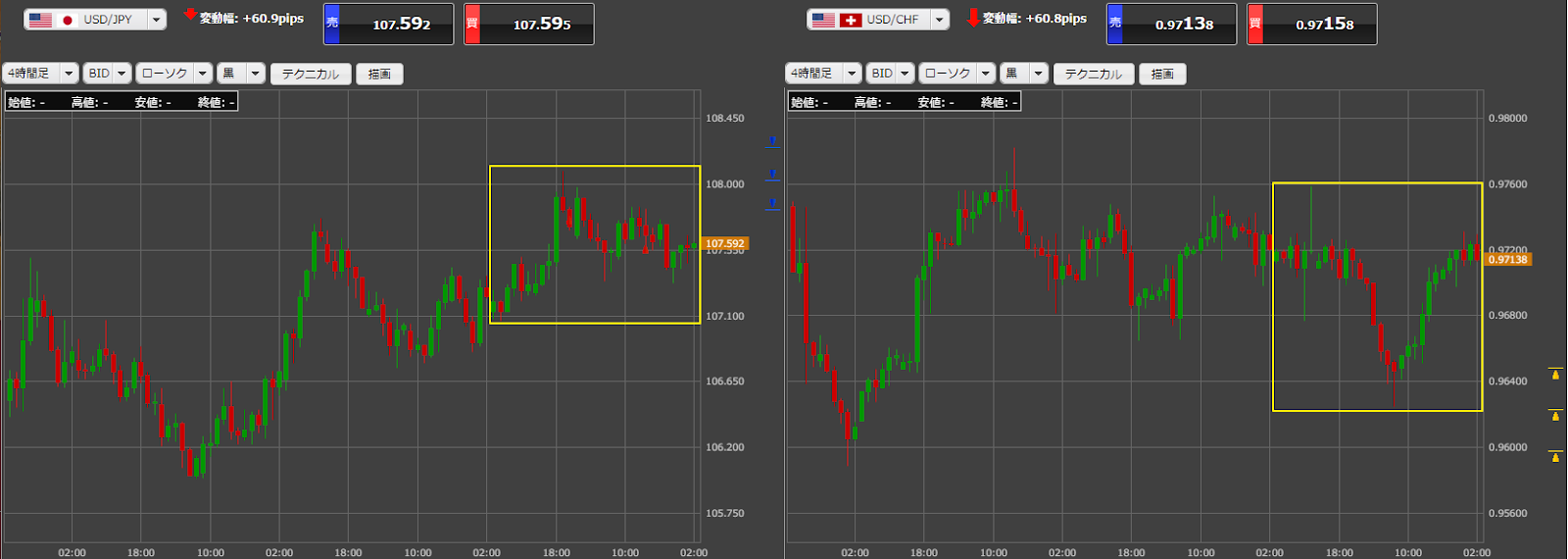Viewport: 1568px width, 559px height.
Task: Click the Swiss flag icon in pair selector
Action: point(851,20)
